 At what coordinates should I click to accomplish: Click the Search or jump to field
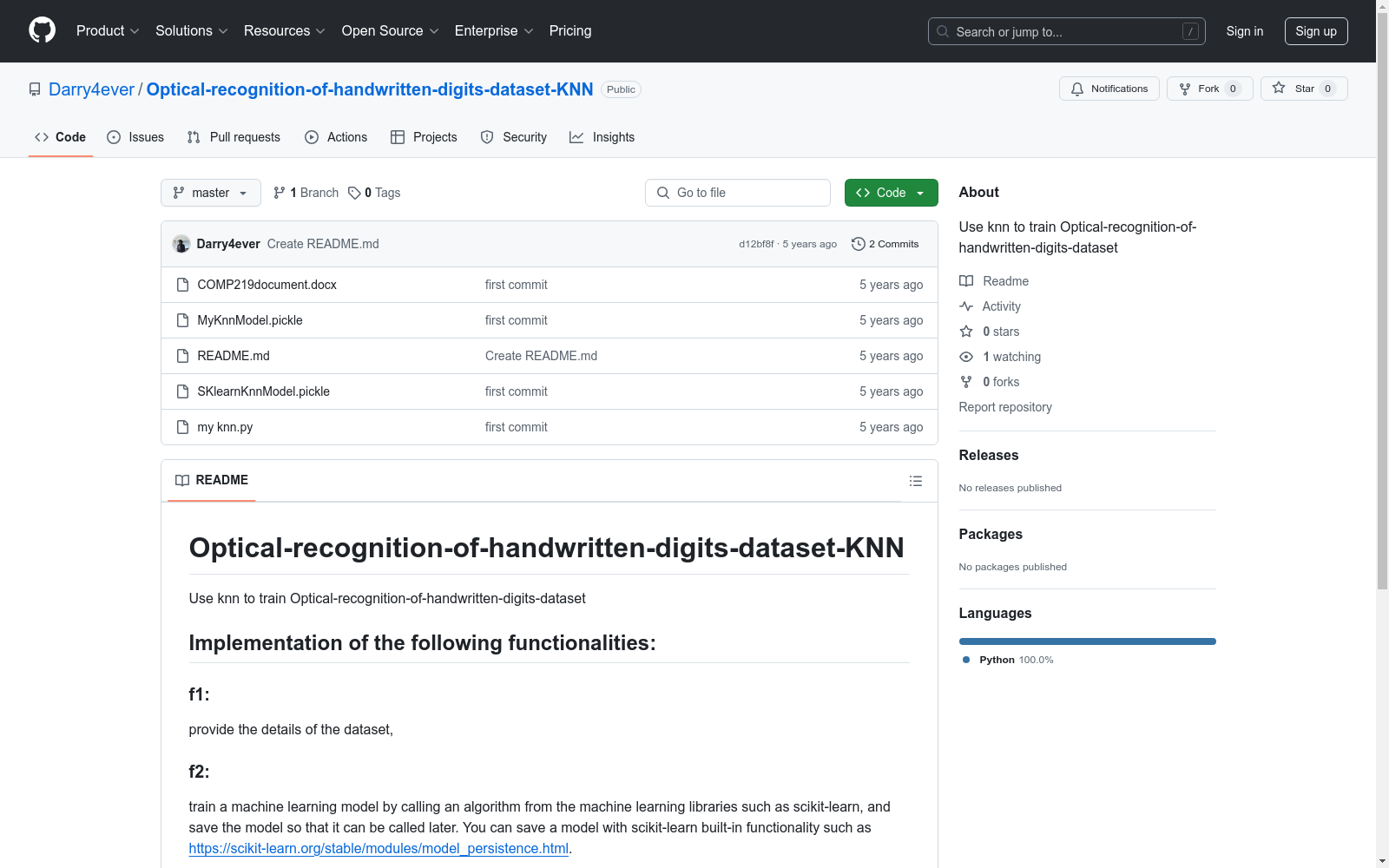tap(1067, 31)
